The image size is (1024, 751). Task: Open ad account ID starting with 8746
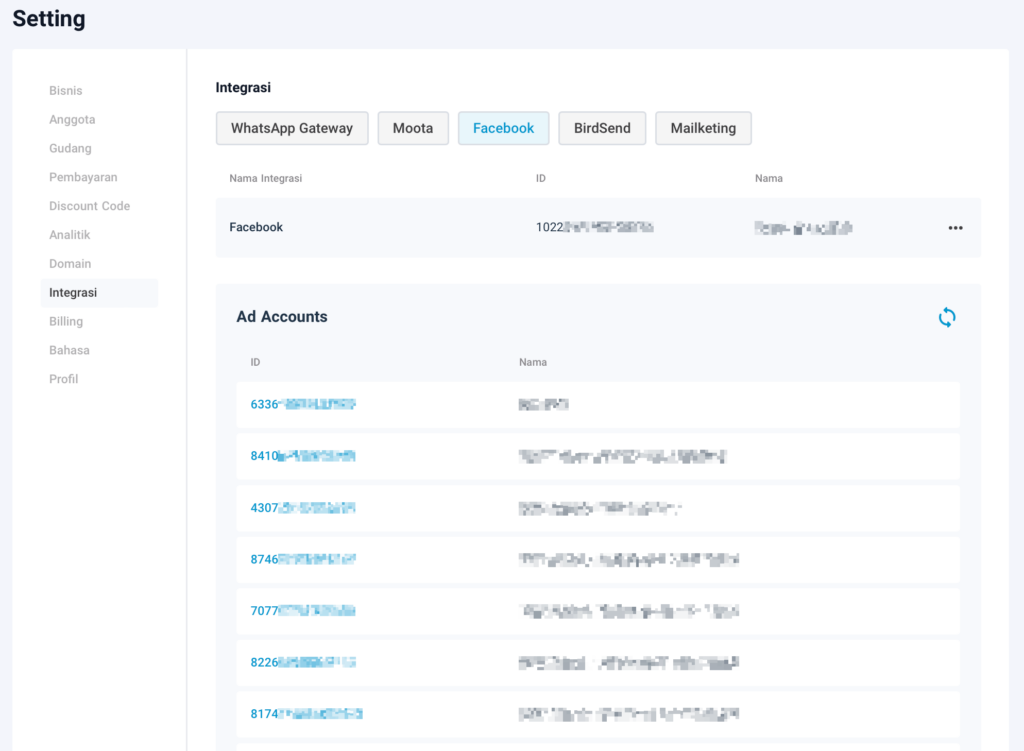(x=303, y=559)
